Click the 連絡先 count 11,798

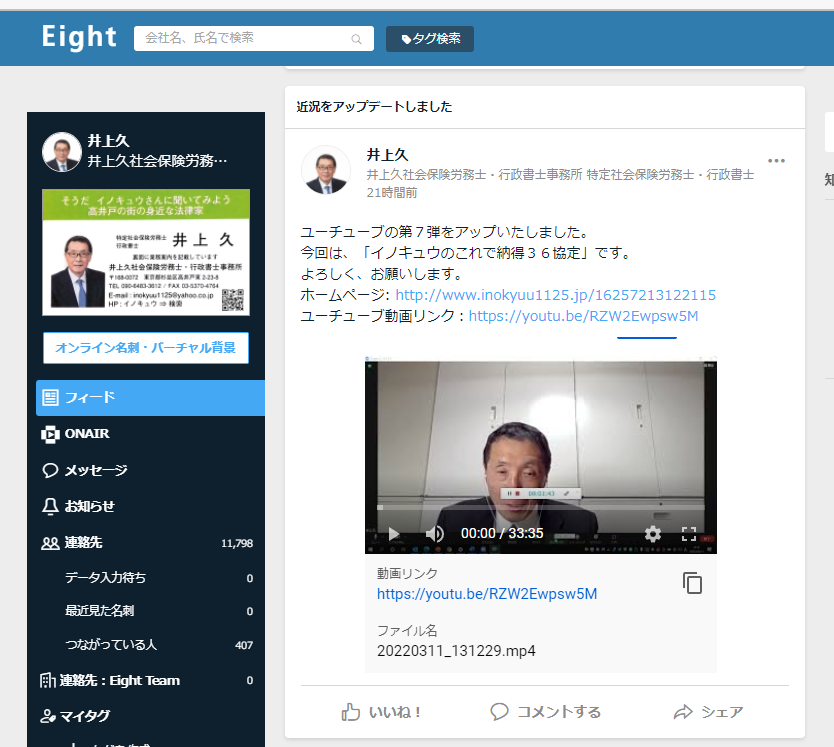click(x=237, y=543)
